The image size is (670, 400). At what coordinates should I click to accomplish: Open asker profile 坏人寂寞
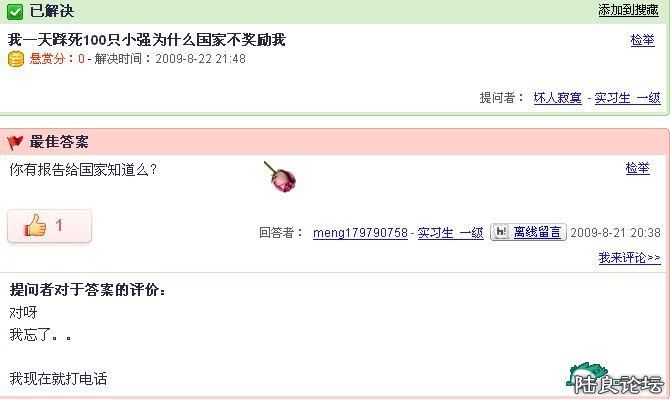point(558,98)
